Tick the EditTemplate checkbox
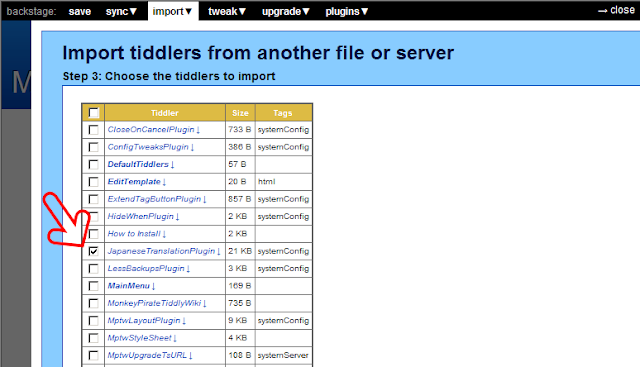The image size is (640, 367). click(93, 182)
